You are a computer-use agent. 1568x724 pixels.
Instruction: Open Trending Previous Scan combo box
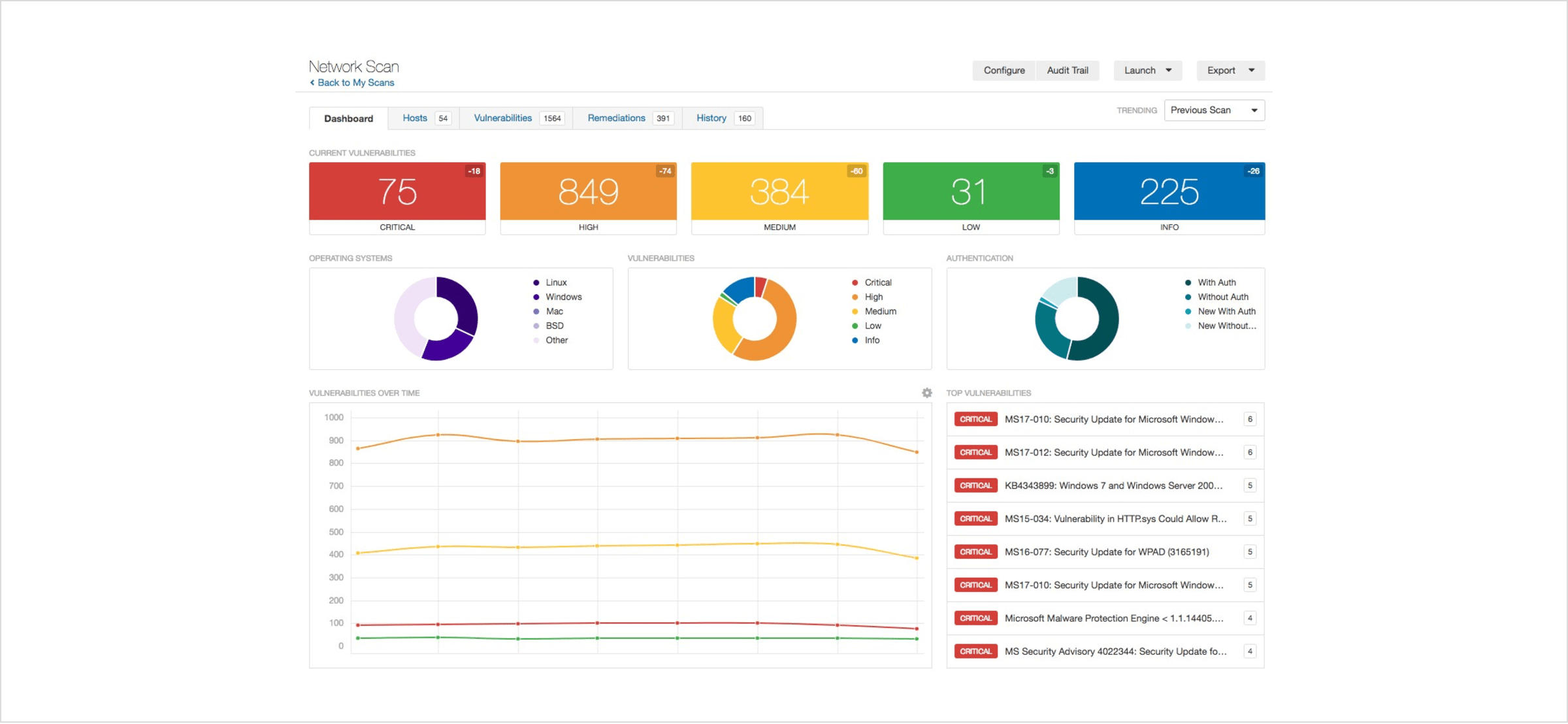point(1214,110)
